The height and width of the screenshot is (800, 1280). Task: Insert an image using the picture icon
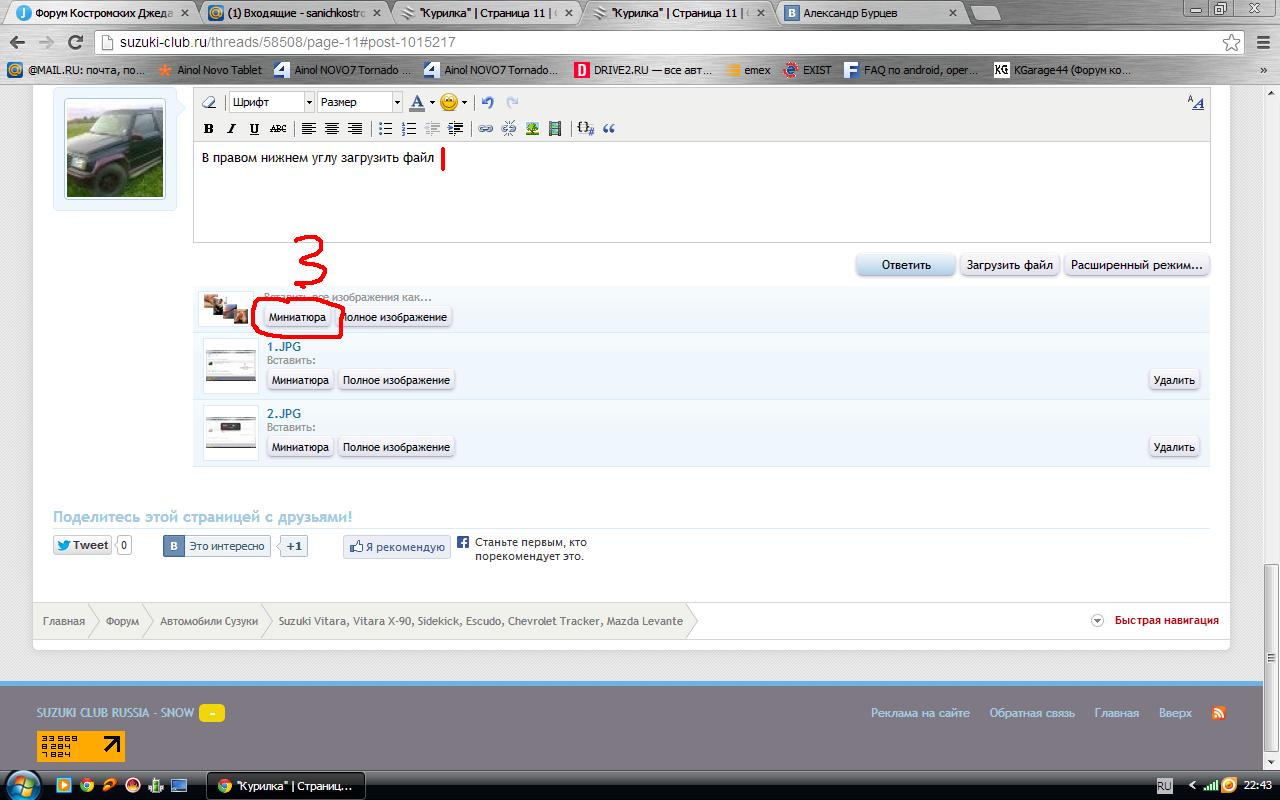pyautogui.click(x=532, y=129)
